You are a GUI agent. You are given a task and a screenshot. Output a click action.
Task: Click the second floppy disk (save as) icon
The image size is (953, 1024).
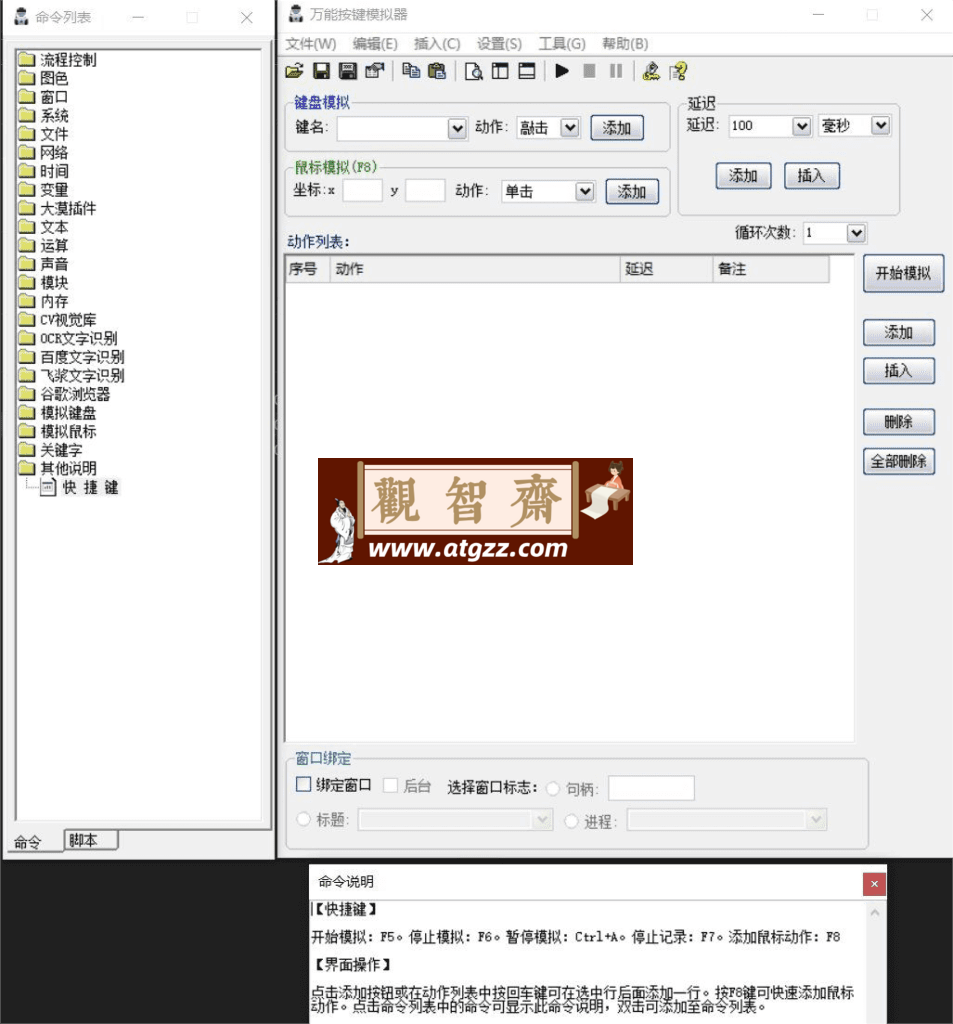347,71
